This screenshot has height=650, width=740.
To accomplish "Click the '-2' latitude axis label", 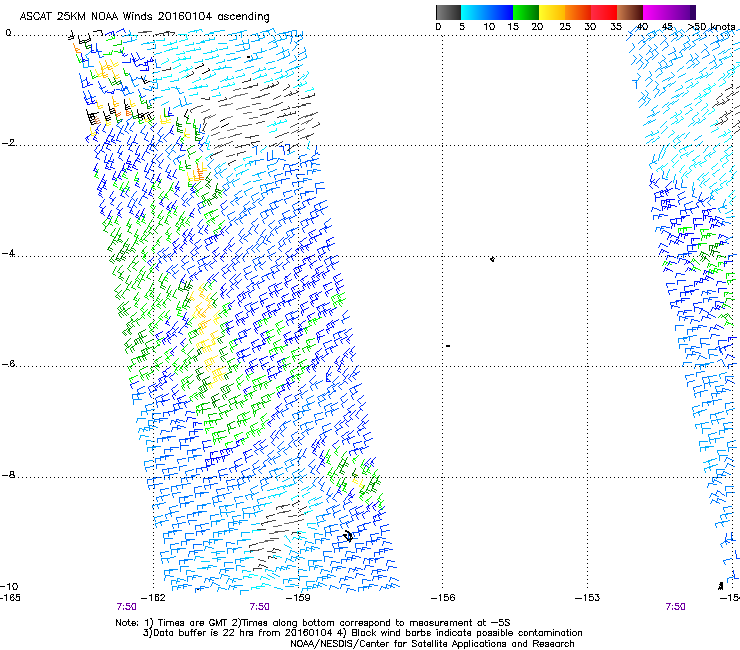I will (x=9, y=143).
